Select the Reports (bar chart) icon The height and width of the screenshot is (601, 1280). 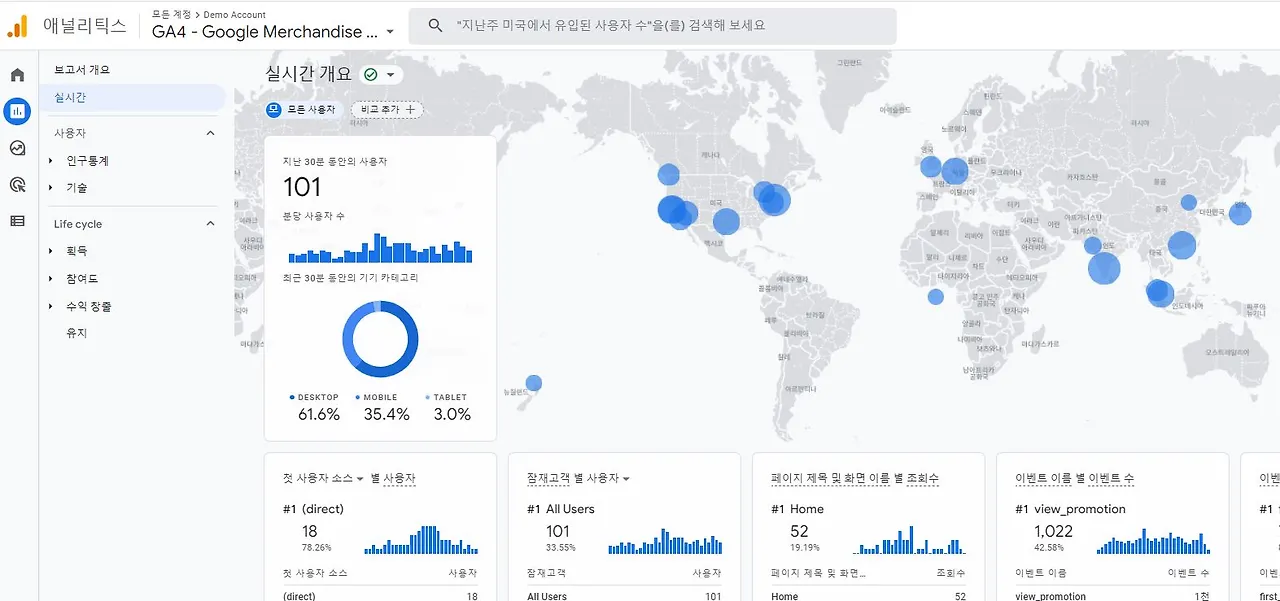click(16, 111)
